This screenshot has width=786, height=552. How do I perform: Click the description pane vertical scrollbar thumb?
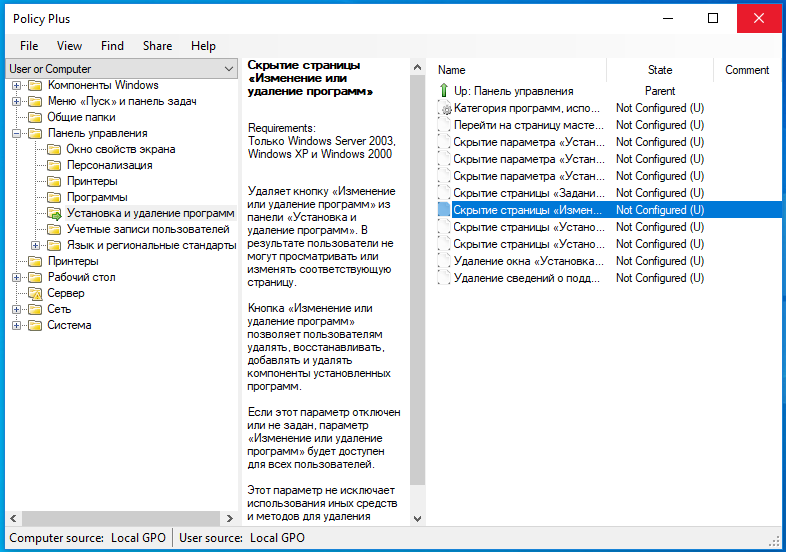pos(417,280)
